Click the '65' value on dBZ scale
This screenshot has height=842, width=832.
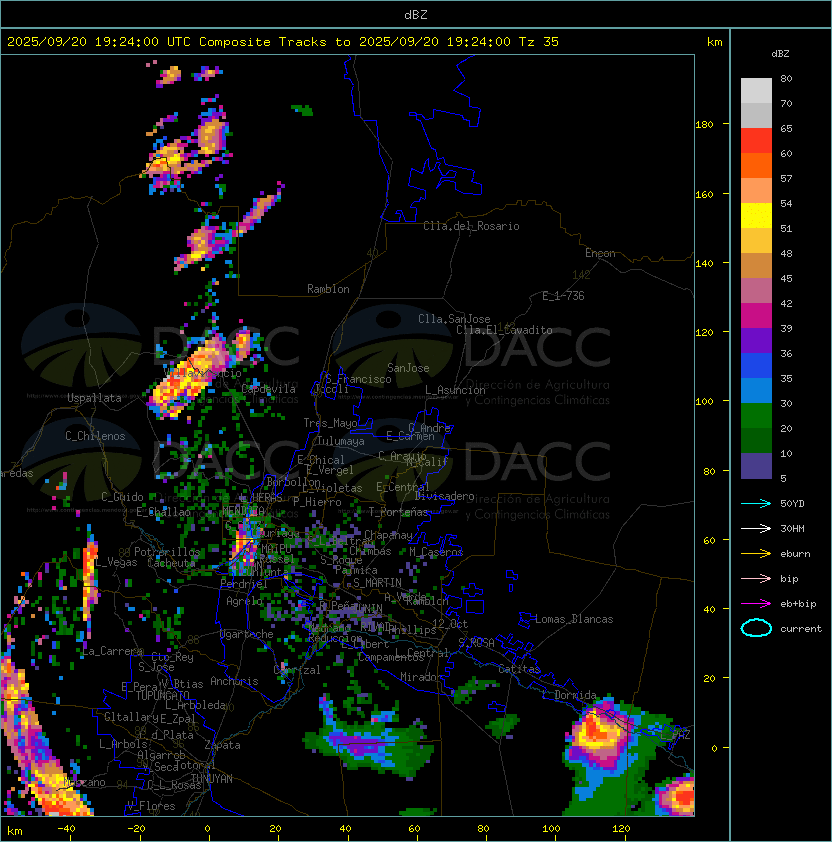click(x=786, y=128)
